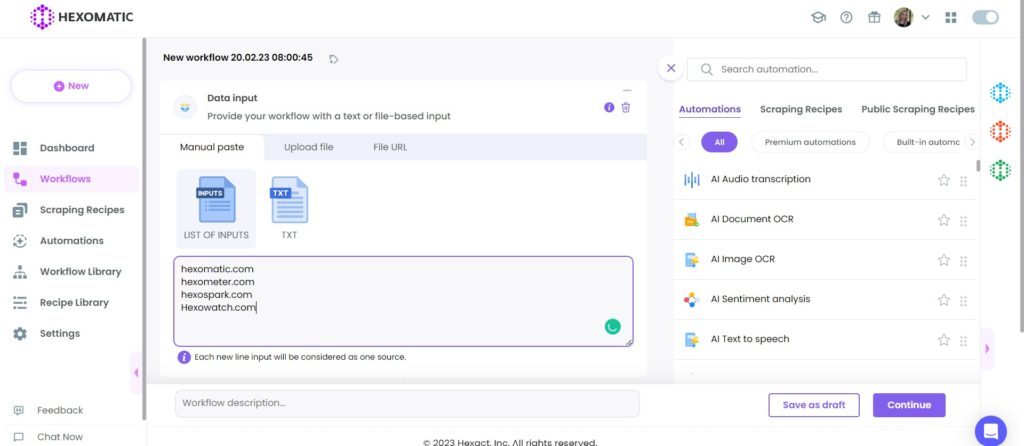Select the Premium automations filter
The width and height of the screenshot is (1024, 446).
click(x=810, y=142)
